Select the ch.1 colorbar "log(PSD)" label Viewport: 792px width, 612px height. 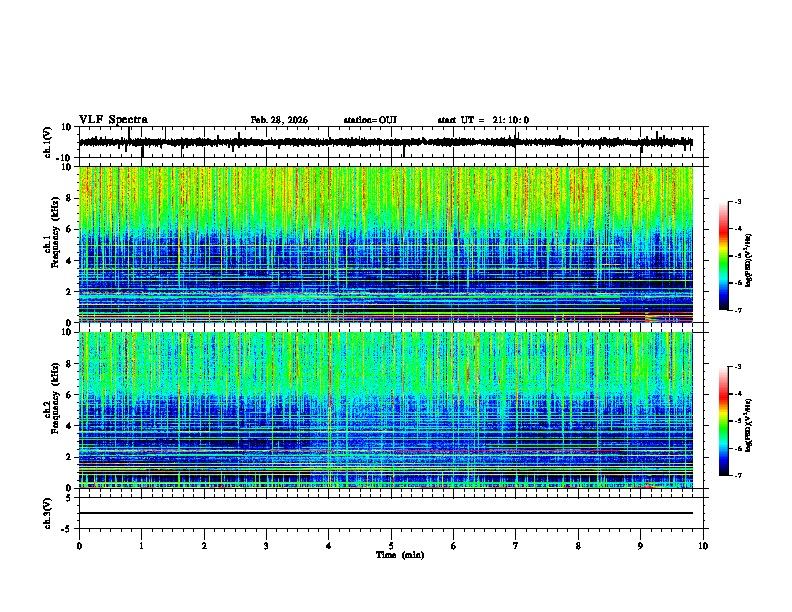coord(748,260)
